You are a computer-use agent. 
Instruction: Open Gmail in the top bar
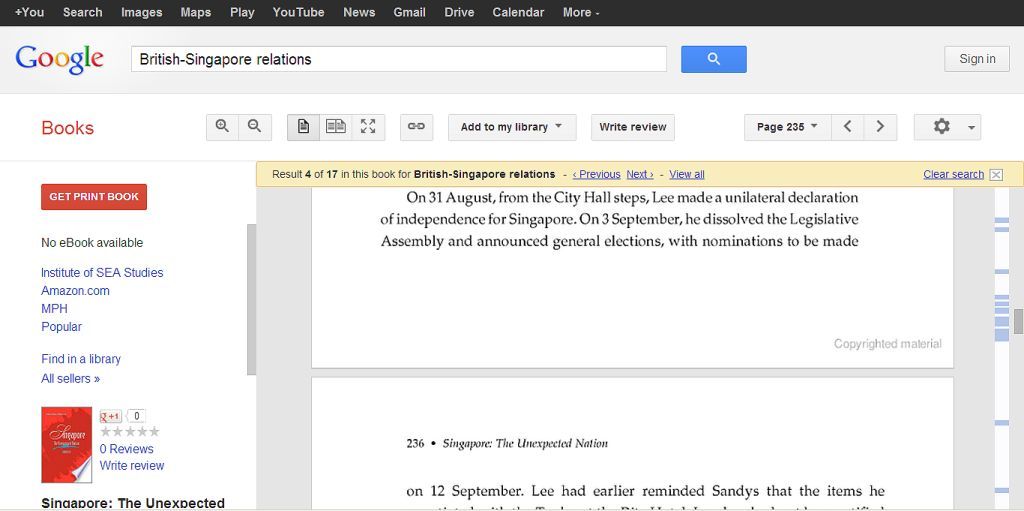coord(409,12)
